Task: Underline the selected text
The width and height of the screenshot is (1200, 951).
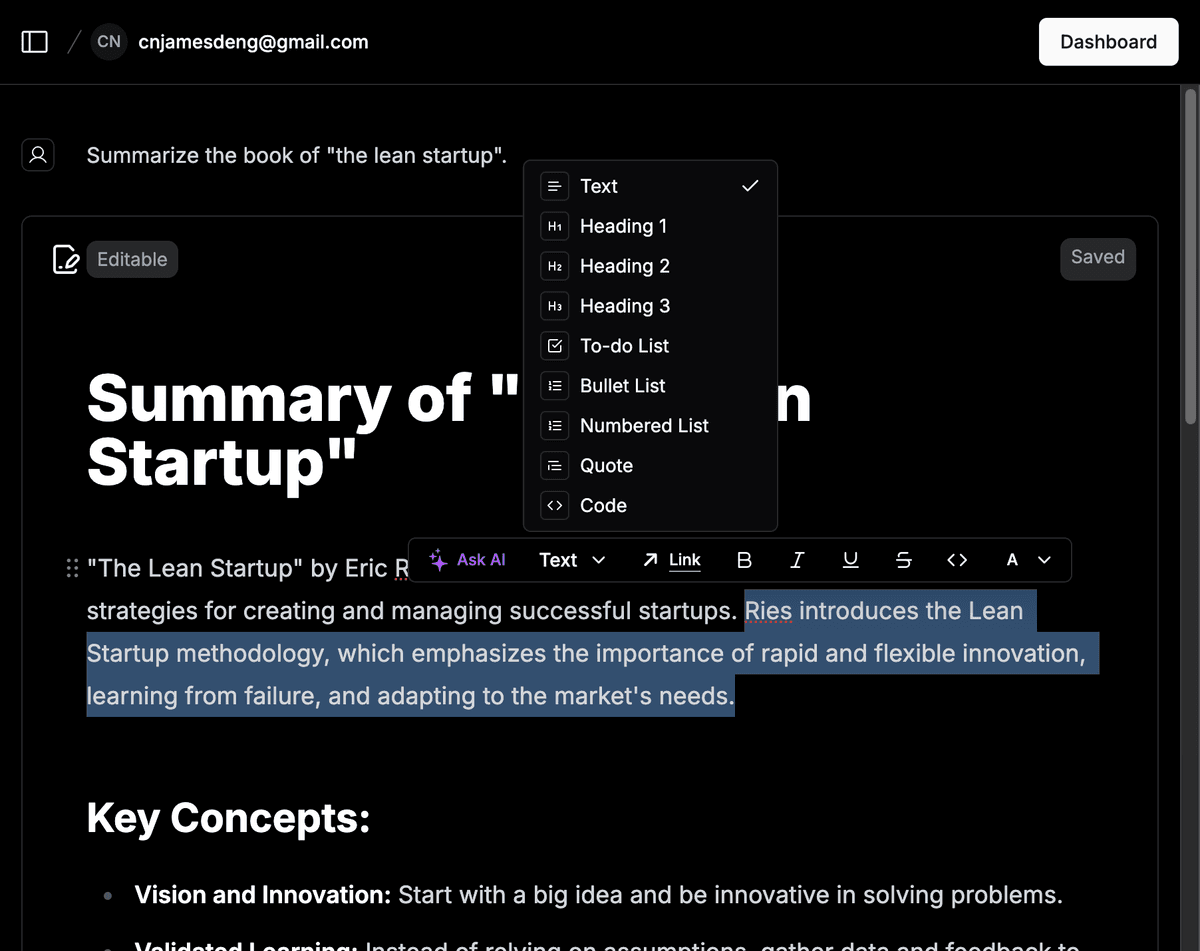Action: 850,560
